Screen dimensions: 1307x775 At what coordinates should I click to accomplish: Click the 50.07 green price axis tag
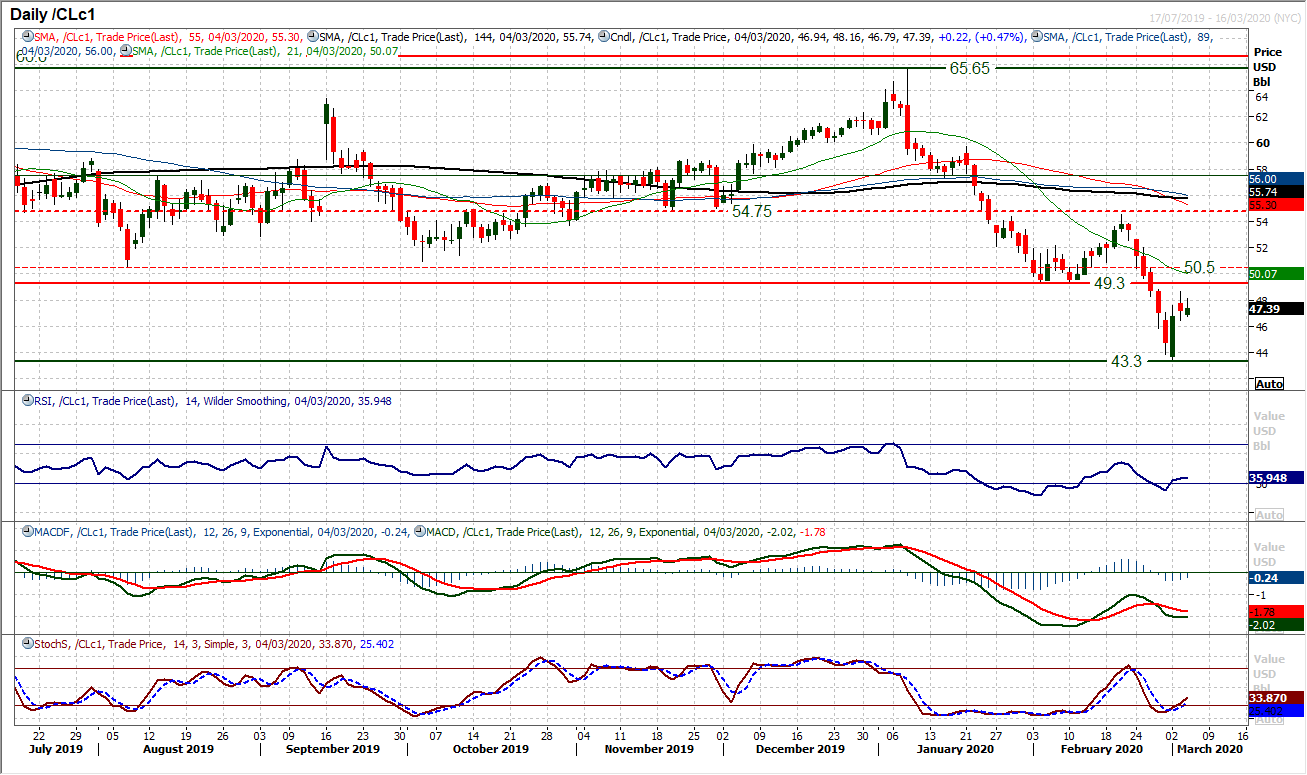[1275, 273]
